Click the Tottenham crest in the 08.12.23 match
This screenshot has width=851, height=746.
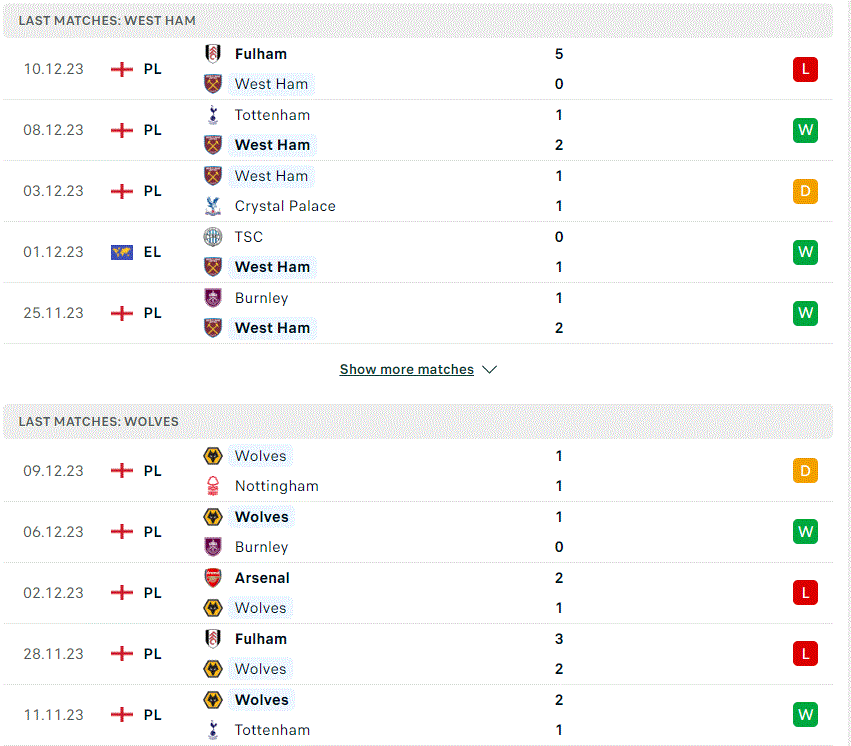pos(213,115)
